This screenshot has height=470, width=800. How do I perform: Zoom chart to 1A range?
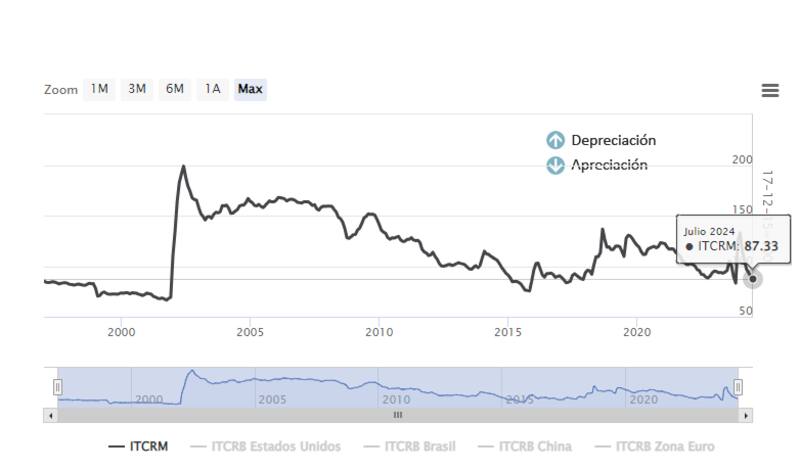pos(212,89)
